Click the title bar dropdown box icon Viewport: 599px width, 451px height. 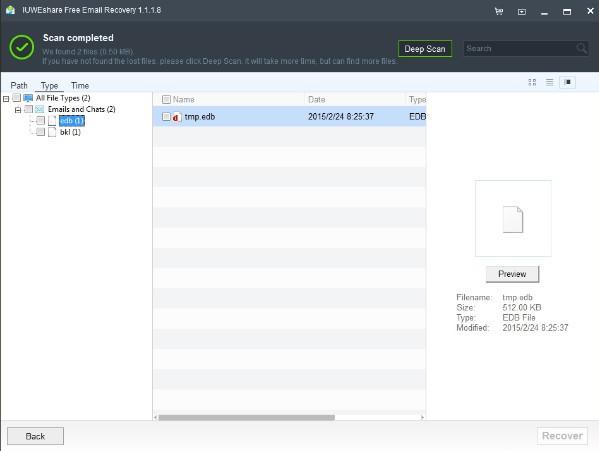pos(521,12)
